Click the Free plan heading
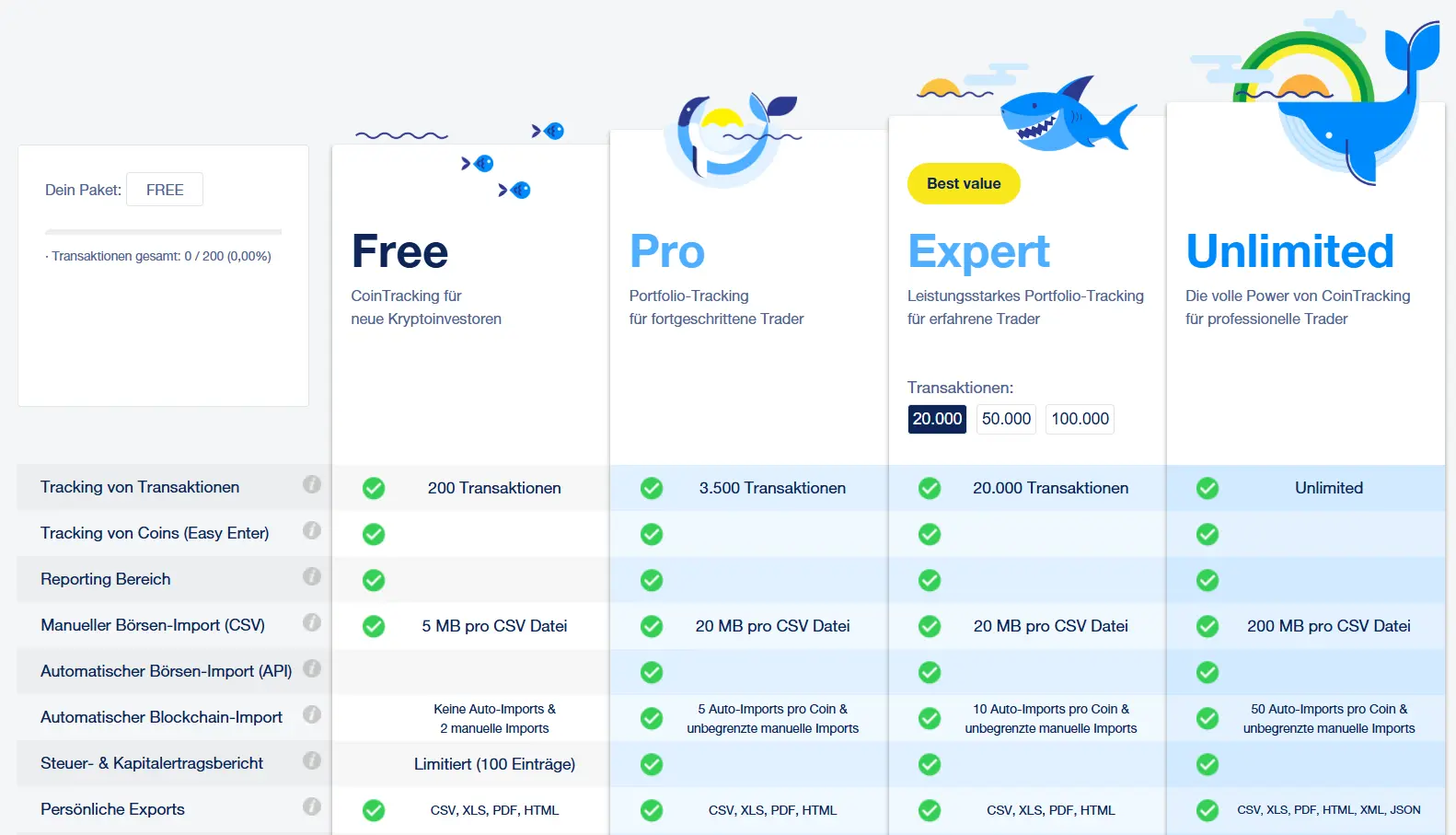 [399, 251]
